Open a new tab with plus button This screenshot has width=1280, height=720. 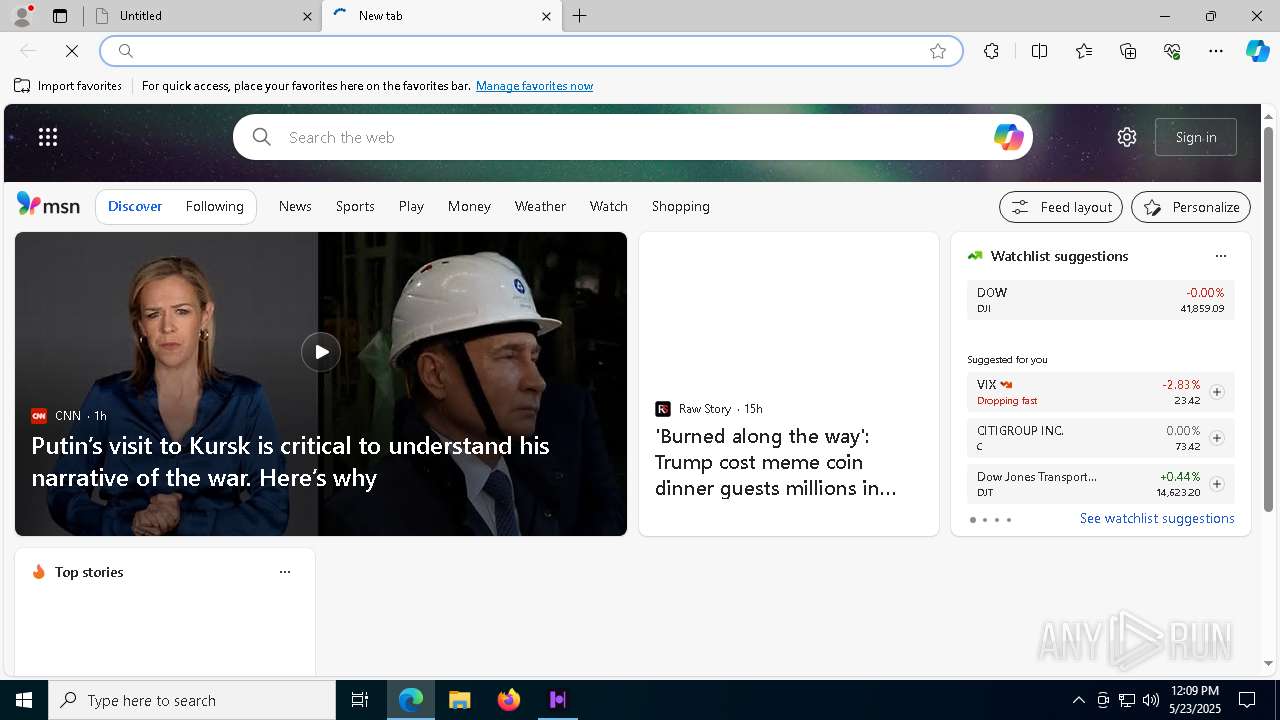coord(580,16)
